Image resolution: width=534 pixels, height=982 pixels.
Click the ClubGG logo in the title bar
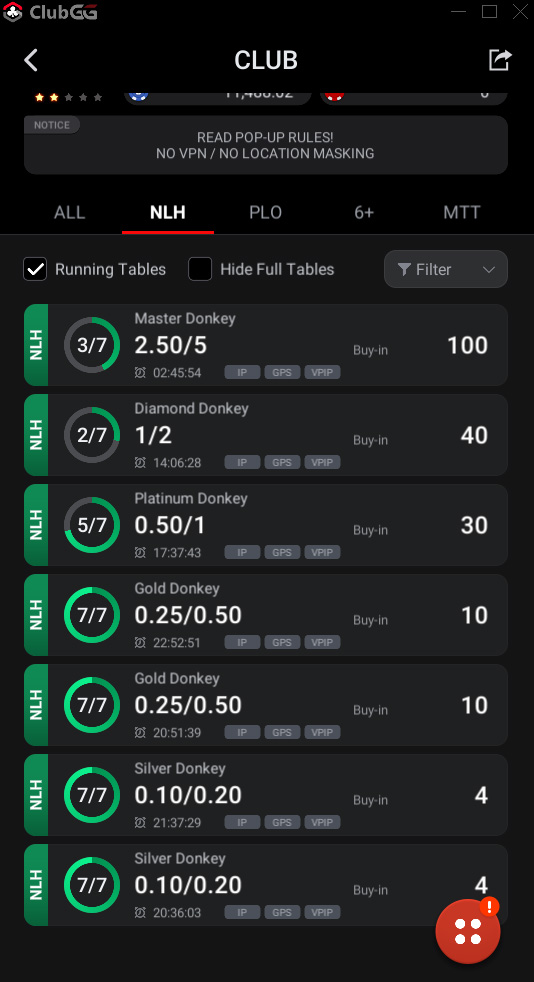(x=50, y=12)
